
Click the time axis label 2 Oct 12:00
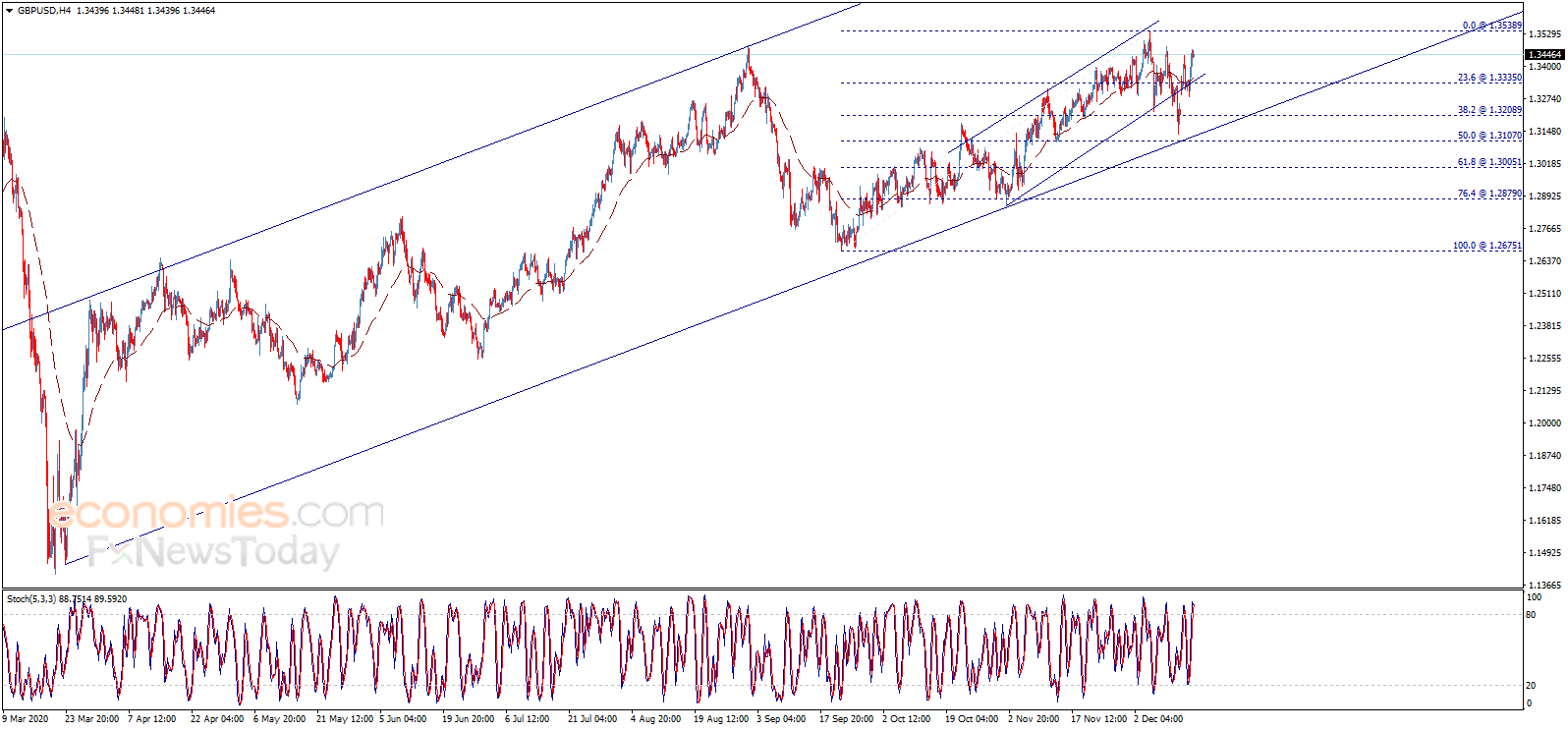906,719
